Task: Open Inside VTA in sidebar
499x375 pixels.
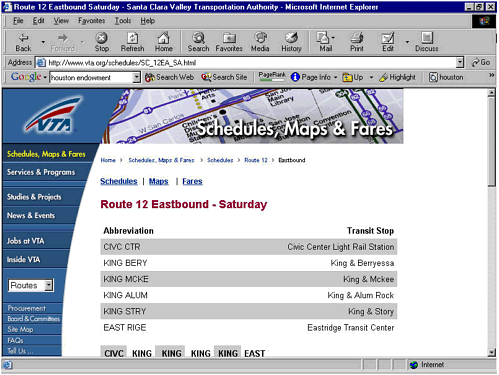Action: 23,259
